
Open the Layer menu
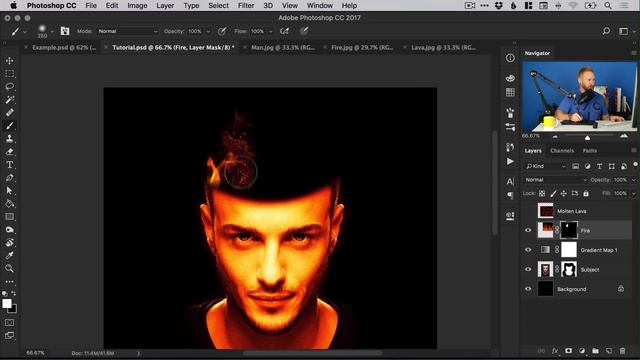coord(165,6)
